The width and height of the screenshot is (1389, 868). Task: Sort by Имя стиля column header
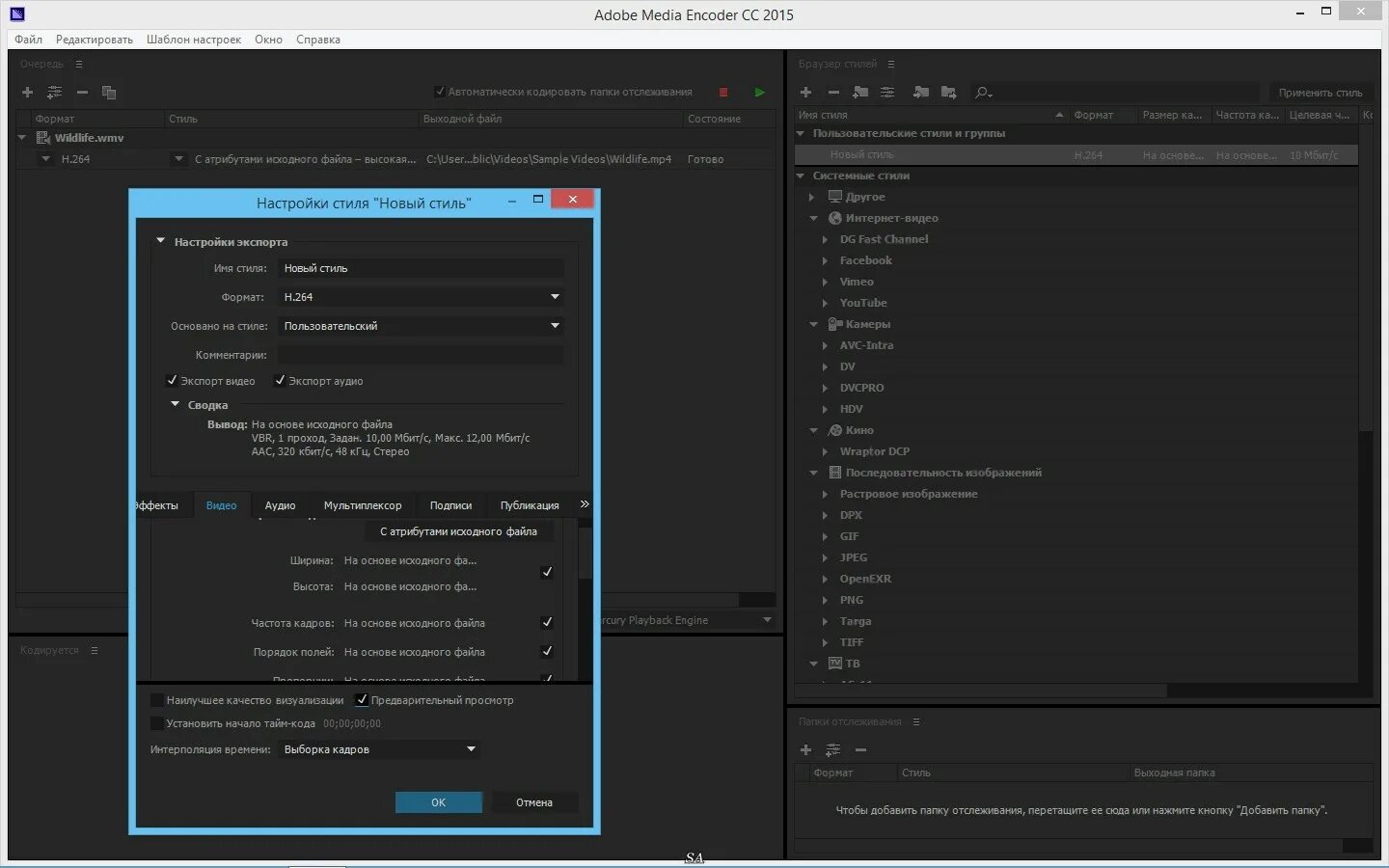pos(931,115)
